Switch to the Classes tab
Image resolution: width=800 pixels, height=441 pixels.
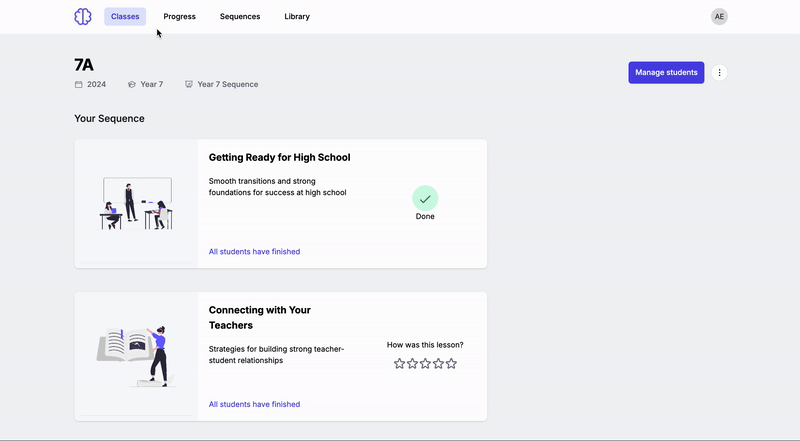[x=125, y=17]
